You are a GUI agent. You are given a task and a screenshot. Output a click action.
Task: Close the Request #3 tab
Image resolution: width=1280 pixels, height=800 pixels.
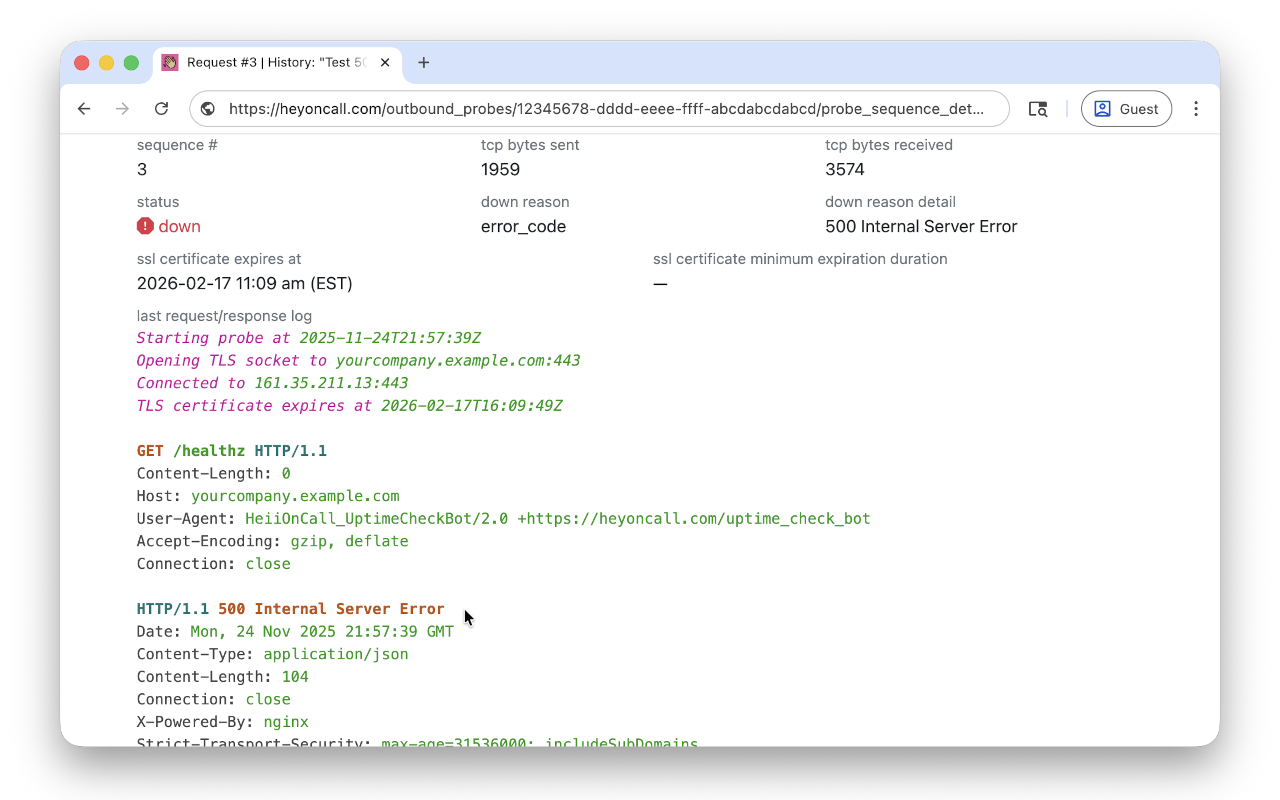point(385,62)
